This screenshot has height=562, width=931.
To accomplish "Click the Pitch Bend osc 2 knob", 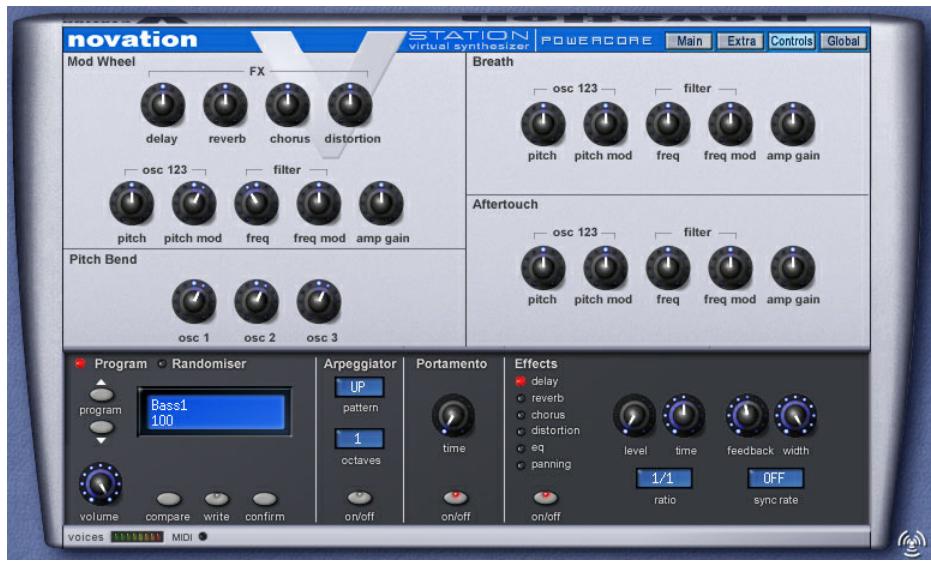I will 256,302.
